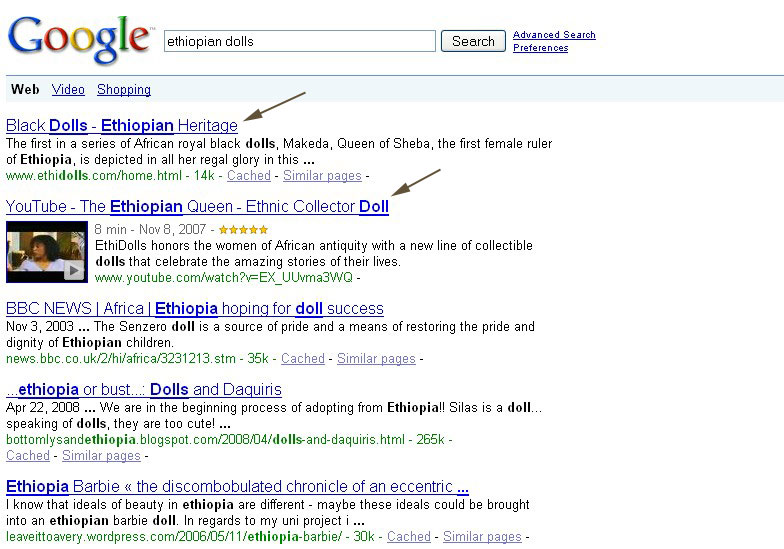Open Similar pages for blogspot result
The image size is (784, 549).
click(101, 456)
